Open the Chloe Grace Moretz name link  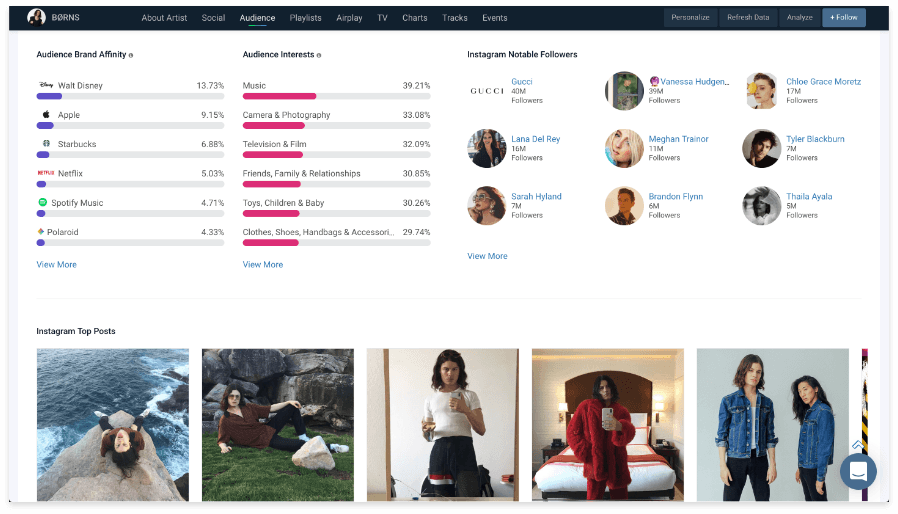823,81
